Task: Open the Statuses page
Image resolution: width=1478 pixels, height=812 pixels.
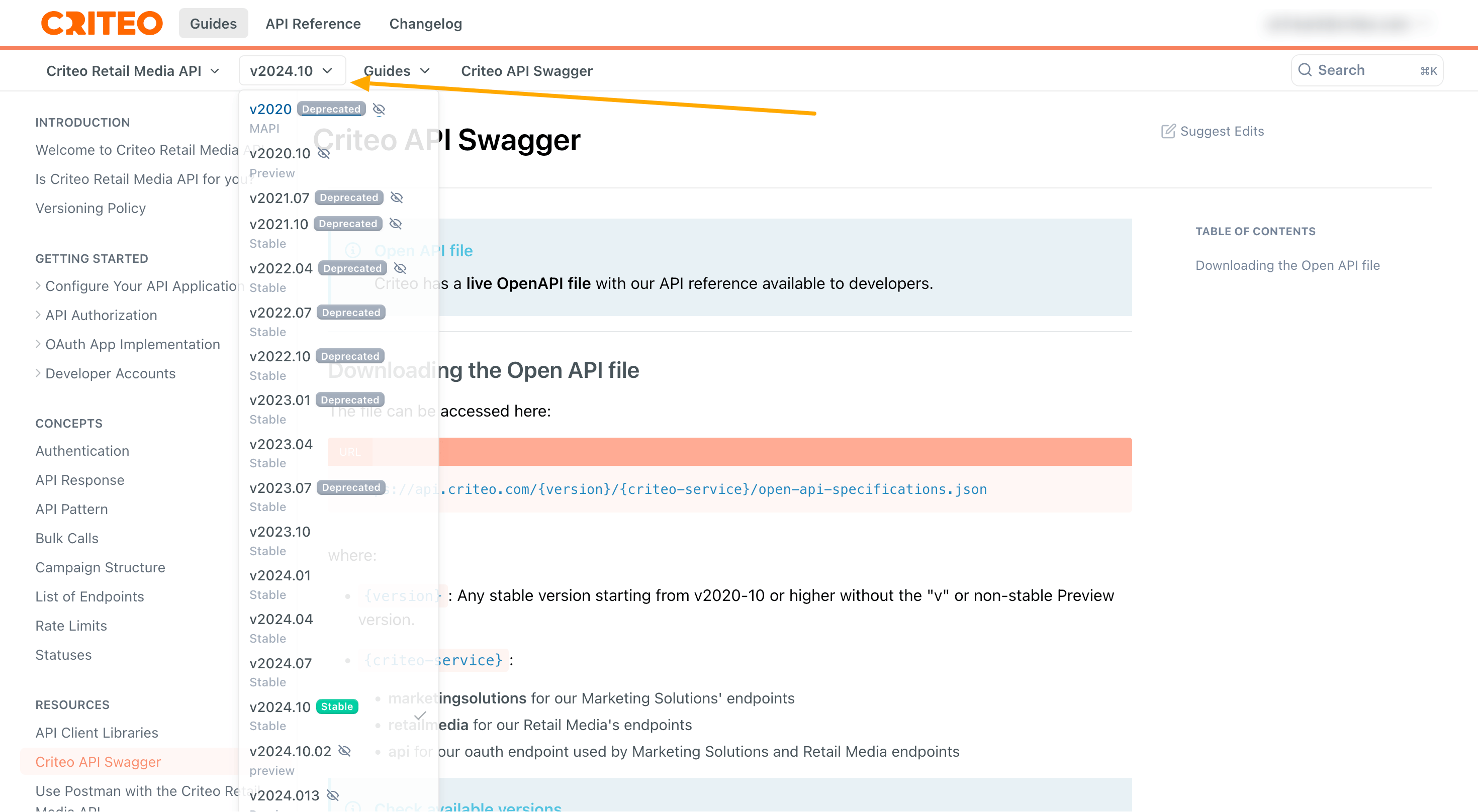Action: [63, 655]
